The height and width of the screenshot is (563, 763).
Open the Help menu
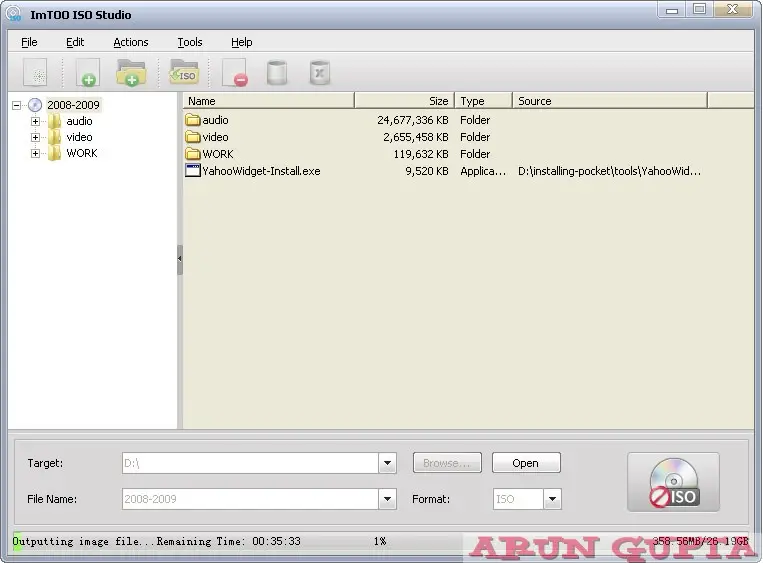pos(241,42)
